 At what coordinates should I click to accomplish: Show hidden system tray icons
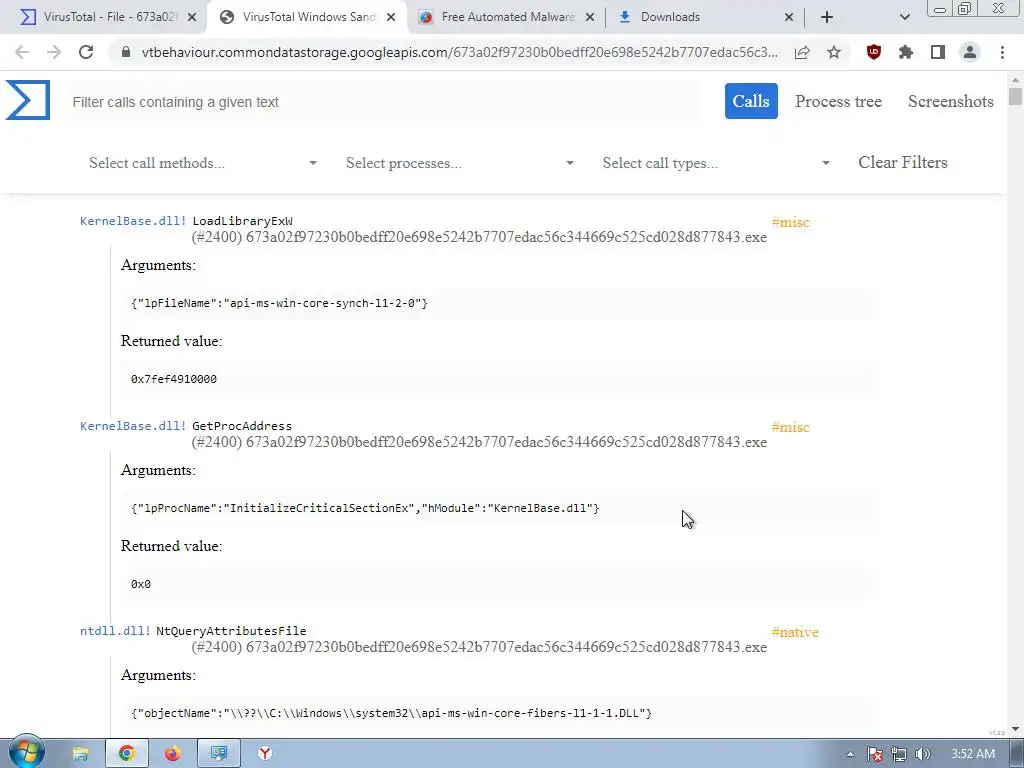850,754
